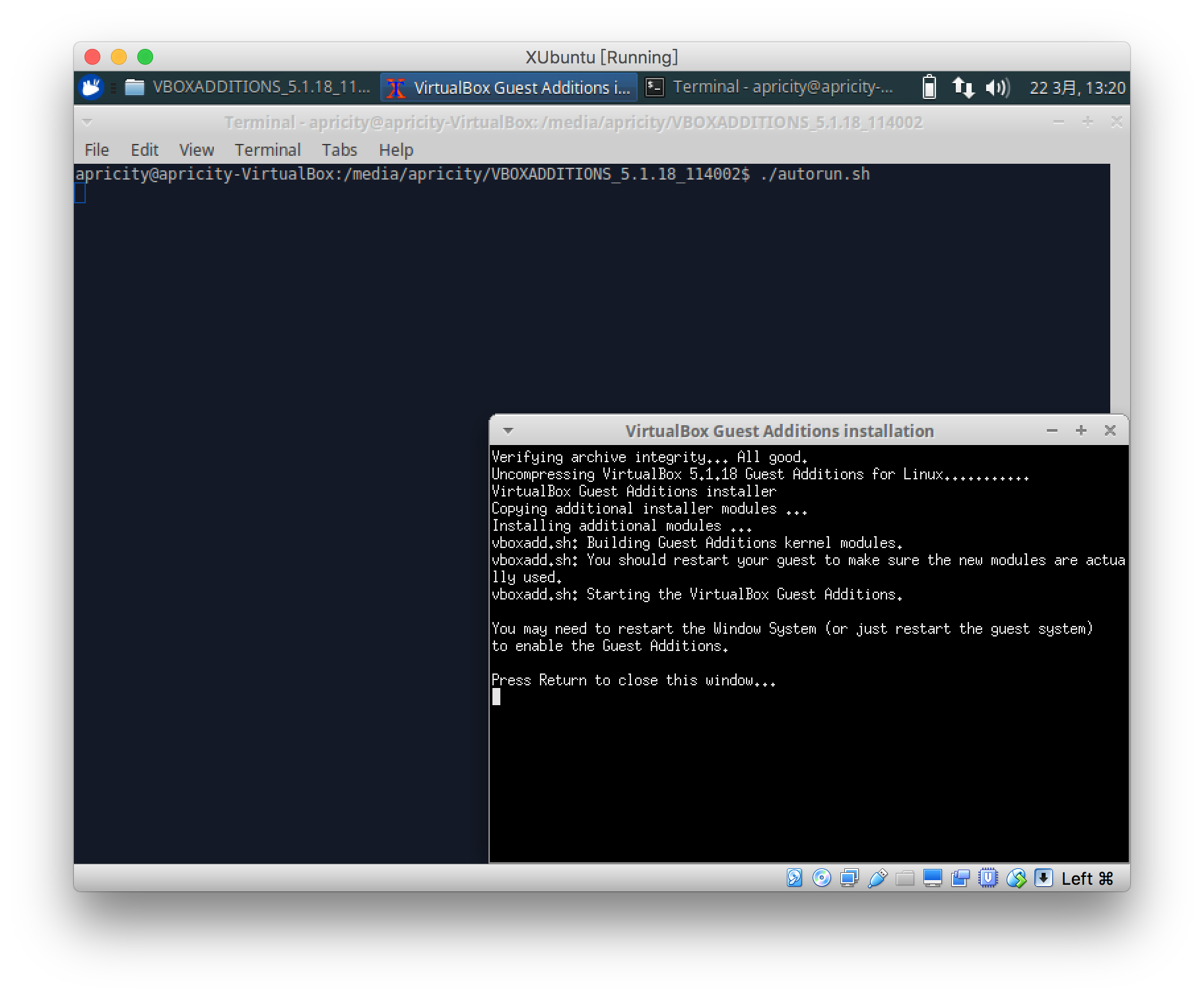The width and height of the screenshot is (1204, 997).
Task: Click the network adapters status icon
Action: pyautogui.click(x=850, y=878)
